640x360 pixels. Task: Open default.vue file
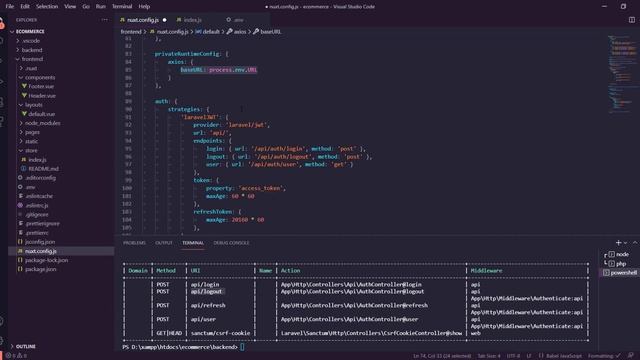(41, 114)
